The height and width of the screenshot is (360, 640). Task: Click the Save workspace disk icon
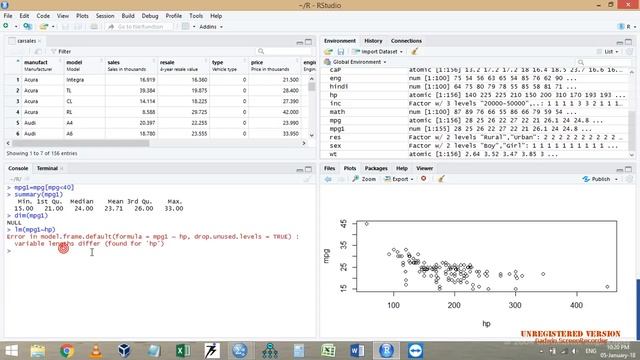[x=341, y=52]
